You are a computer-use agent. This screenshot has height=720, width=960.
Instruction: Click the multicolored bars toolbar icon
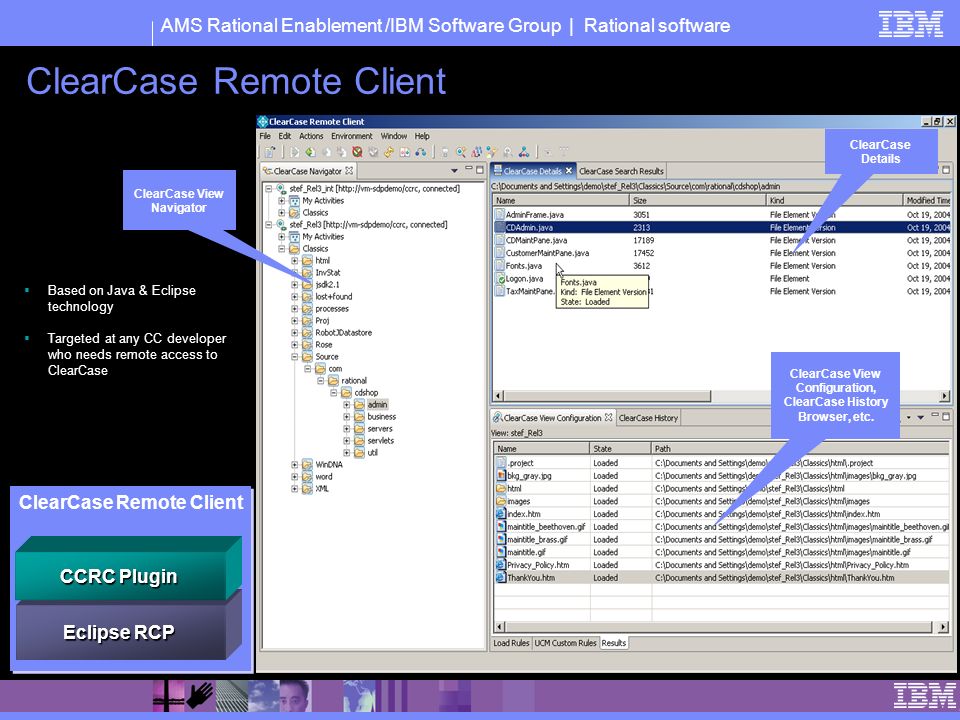476,152
